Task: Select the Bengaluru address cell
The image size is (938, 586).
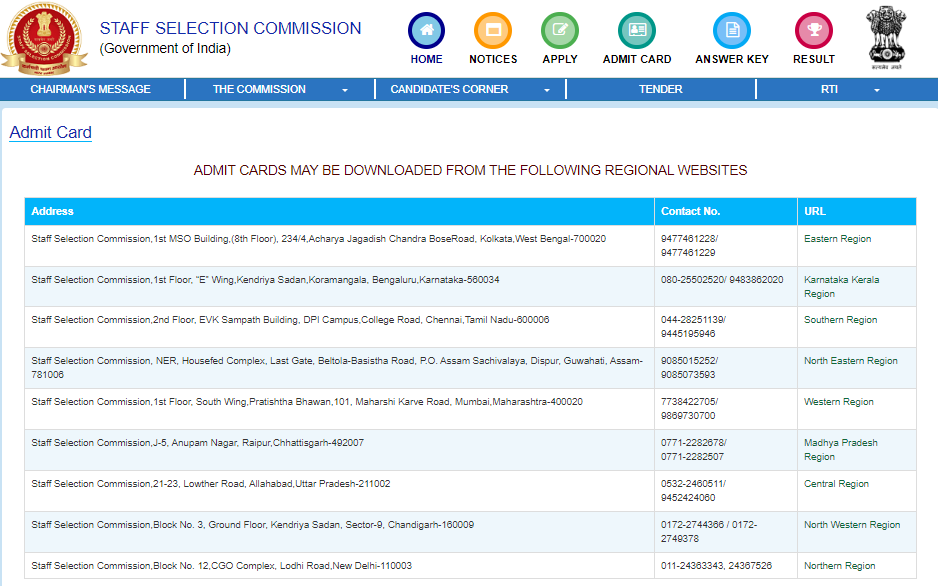Action: [339, 286]
